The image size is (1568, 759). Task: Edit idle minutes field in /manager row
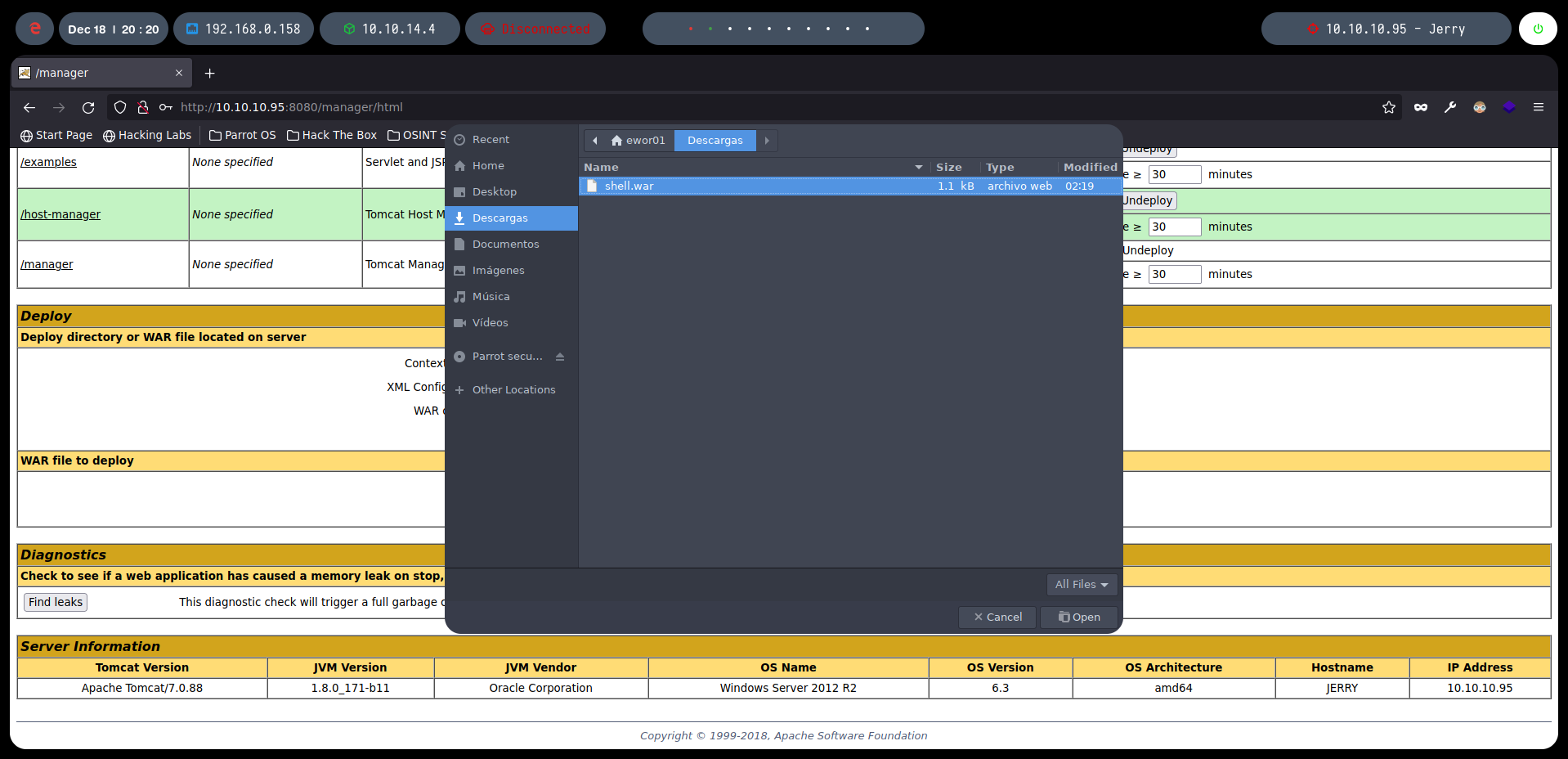click(1175, 274)
